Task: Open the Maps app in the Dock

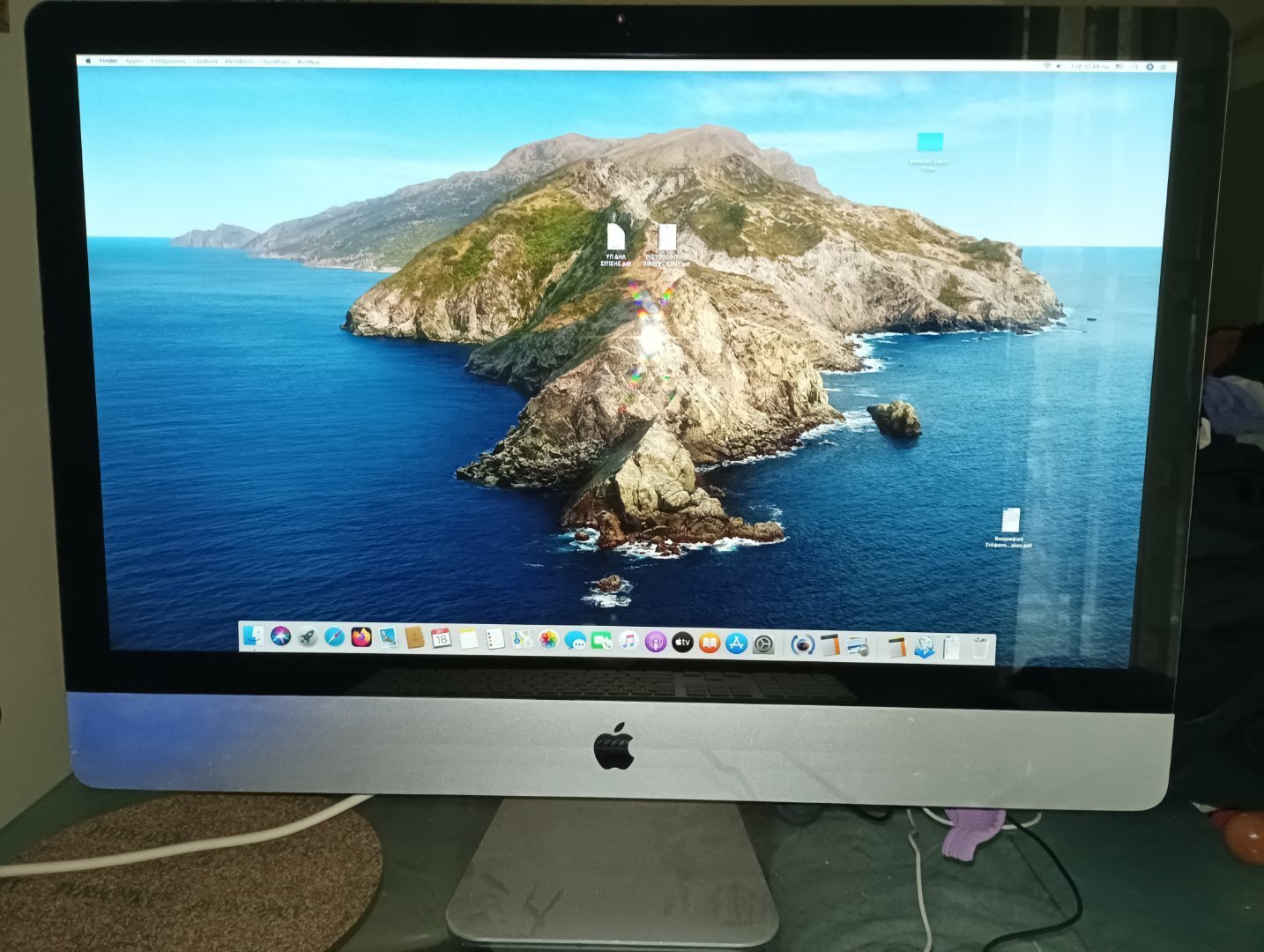Action: click(522, 640)
